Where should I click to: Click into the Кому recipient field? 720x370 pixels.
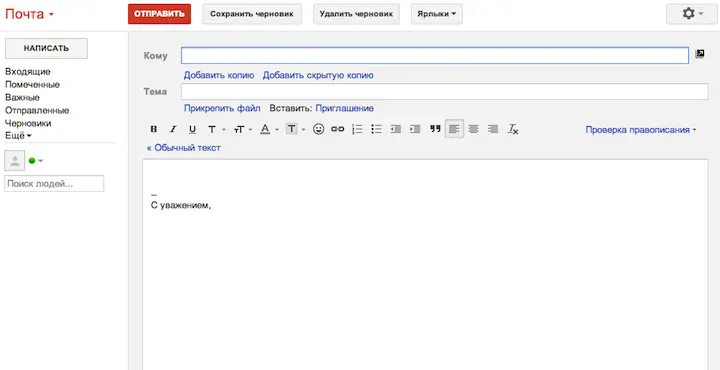[435, 56]
